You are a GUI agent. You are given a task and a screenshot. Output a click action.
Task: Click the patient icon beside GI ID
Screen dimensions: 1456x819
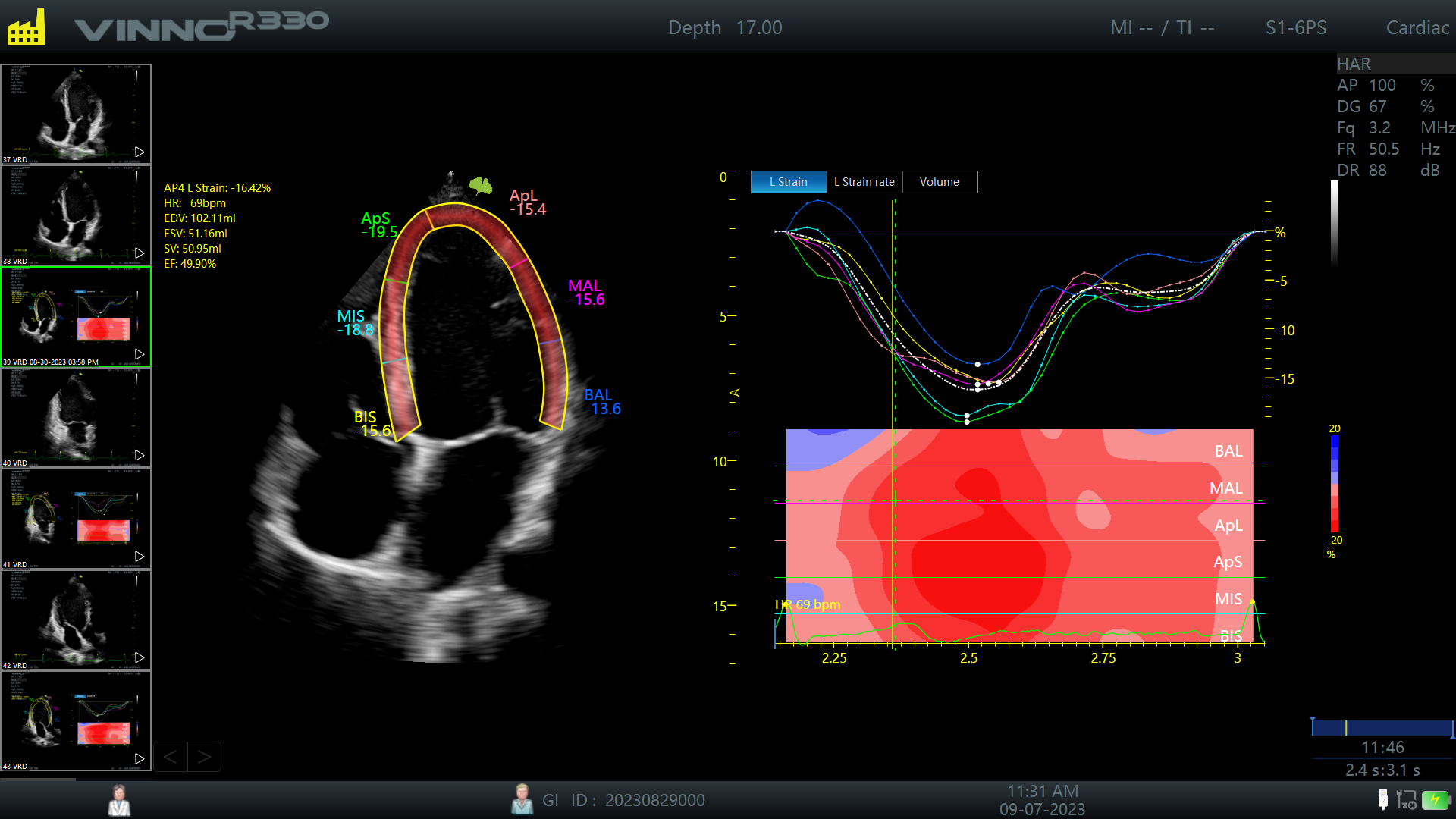[522, 800]
